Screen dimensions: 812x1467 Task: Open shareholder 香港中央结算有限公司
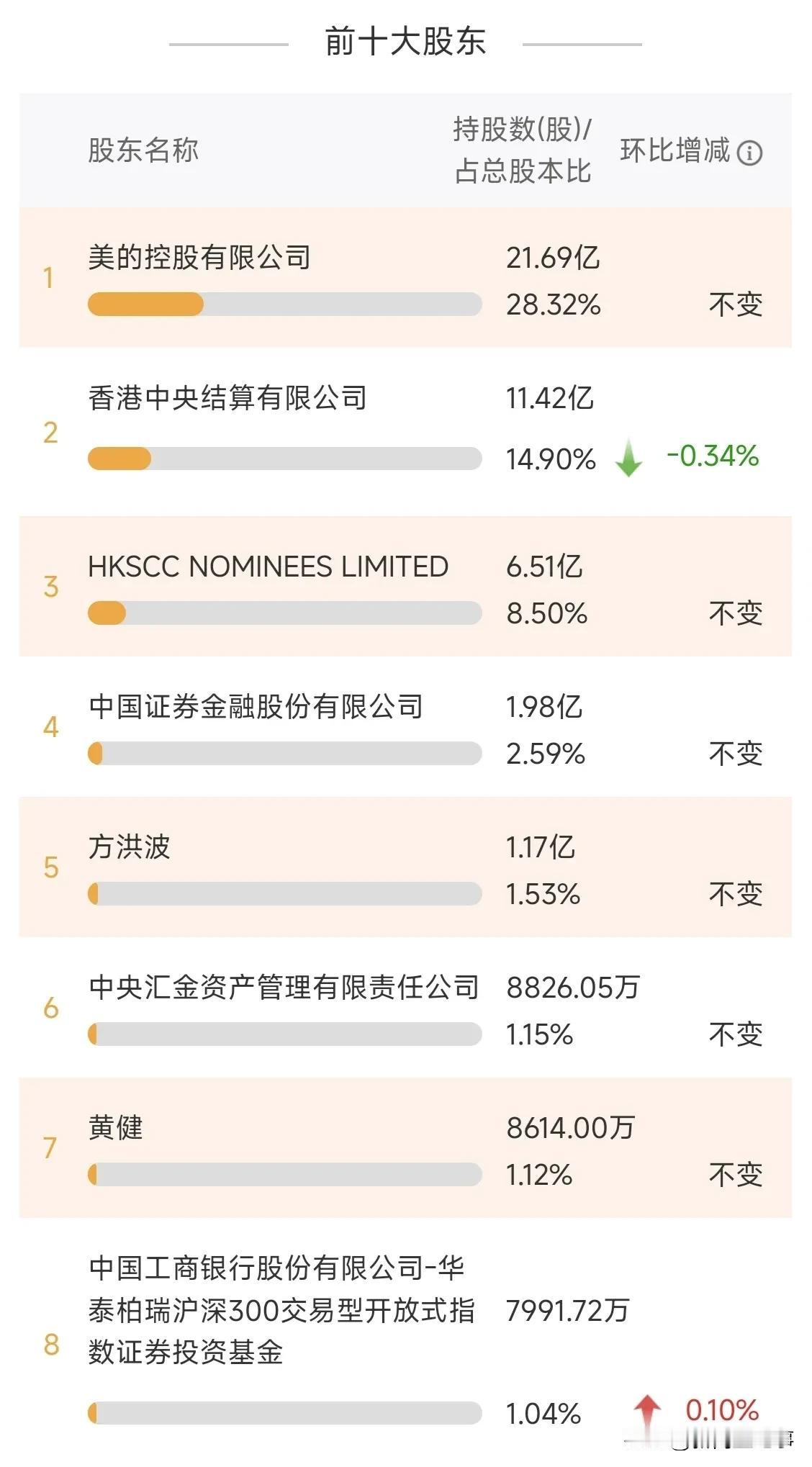click(405, 432)
